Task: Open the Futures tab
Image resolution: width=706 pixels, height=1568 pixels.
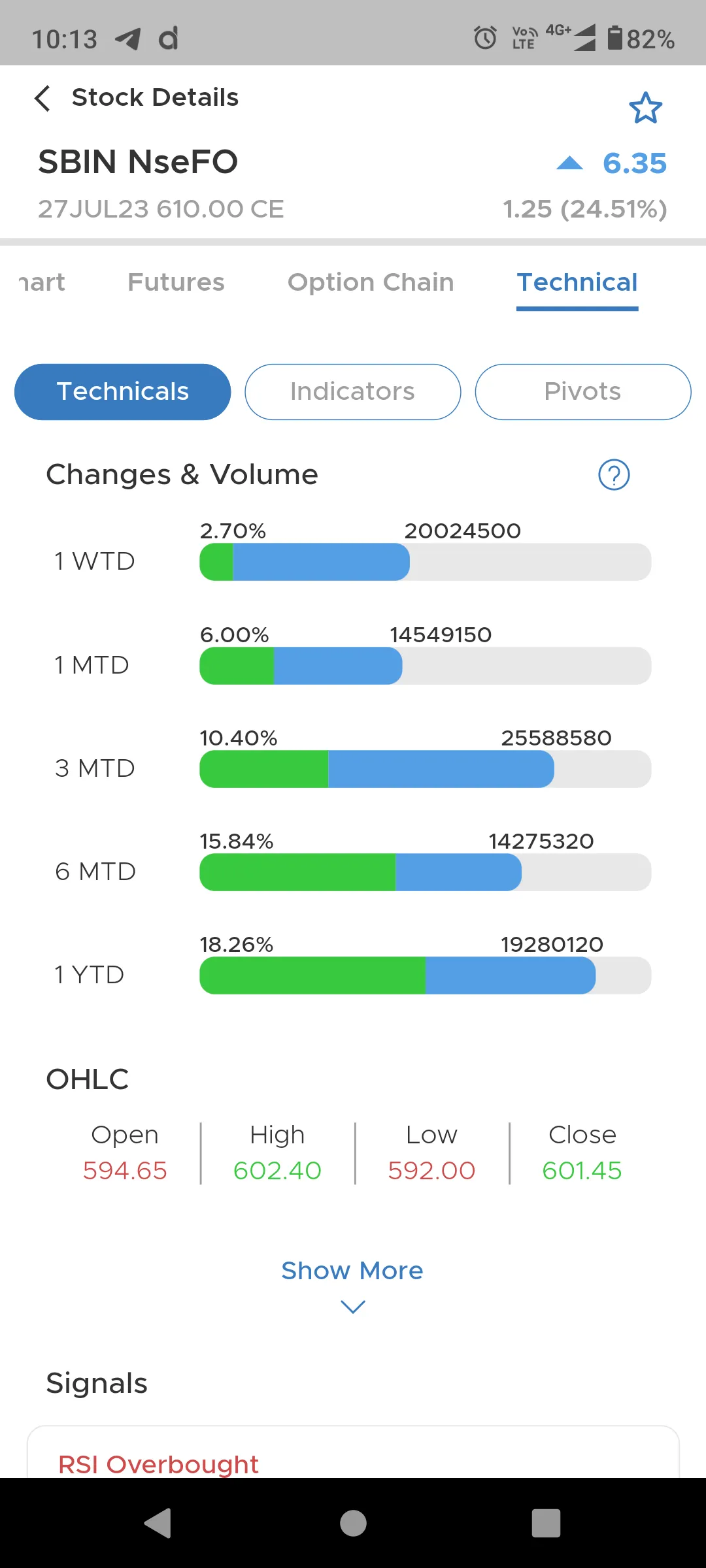Action: coord(176,282)
